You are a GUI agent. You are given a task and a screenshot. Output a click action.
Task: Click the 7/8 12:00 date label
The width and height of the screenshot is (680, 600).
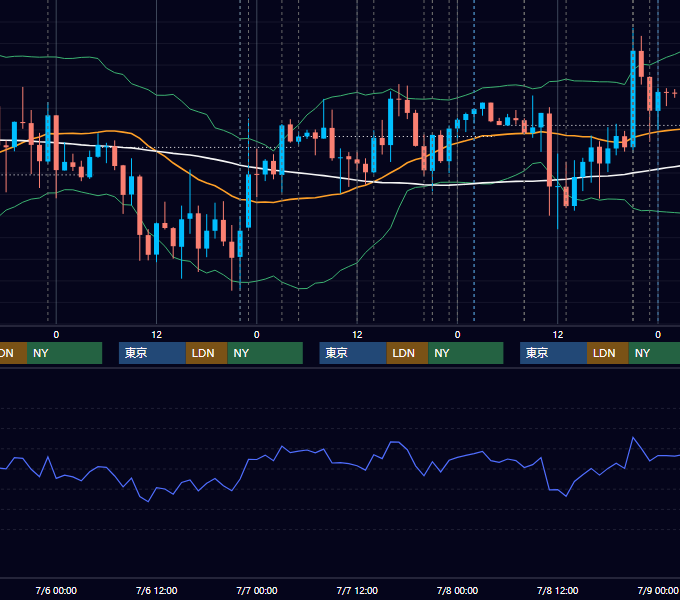(x=558, y=590)
